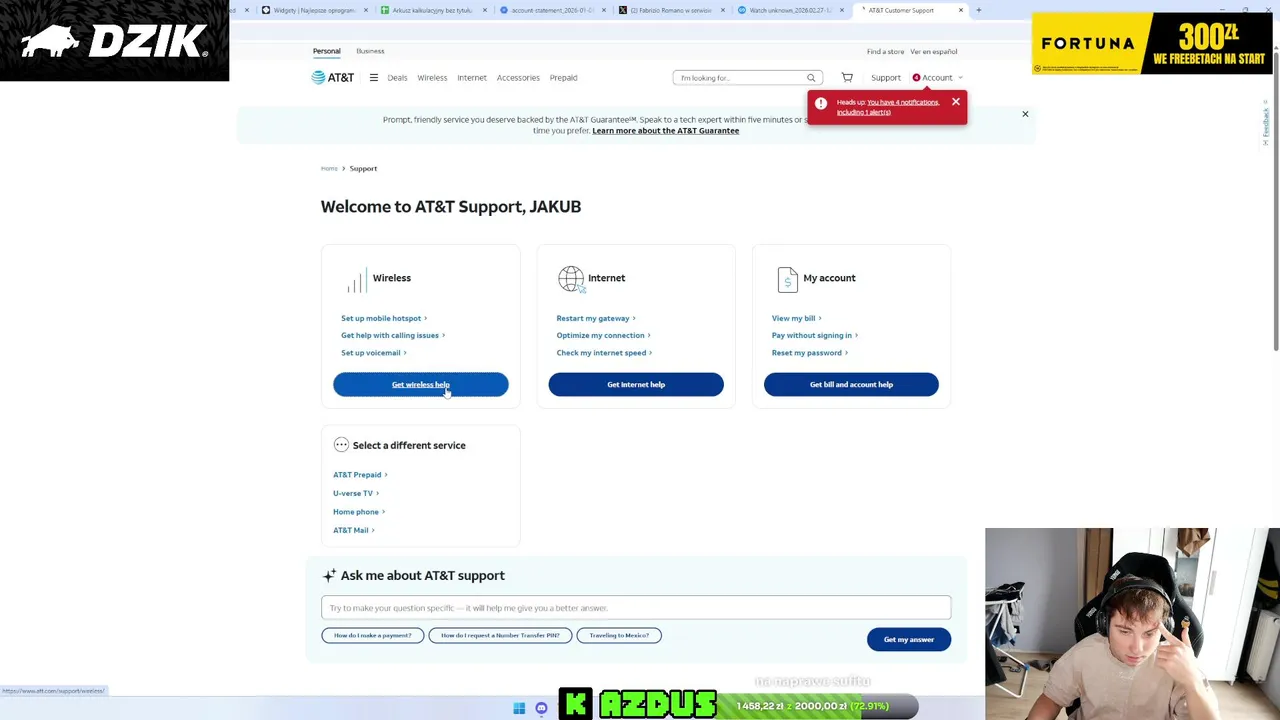Click the Select a different service icon
1280x720 pixels.
pos(341,445)
